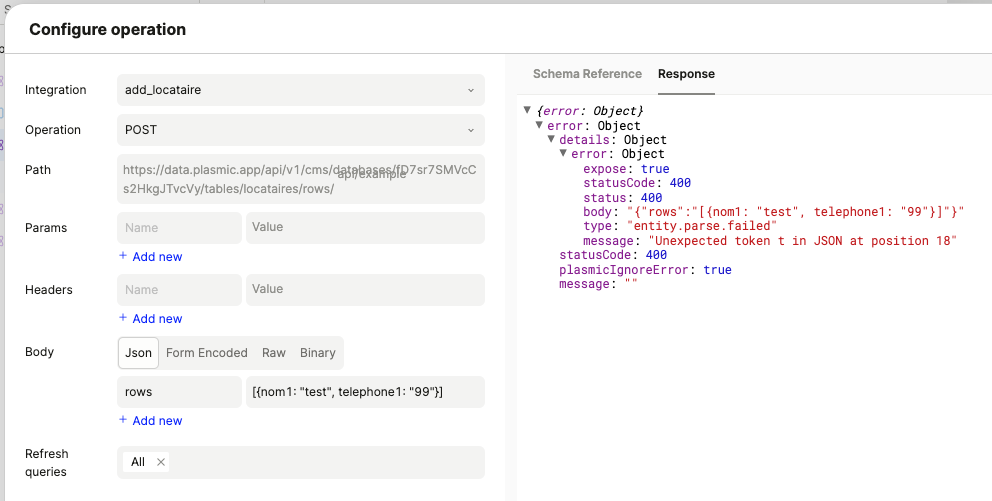The height and width of the screenshot is (501, 992).
Task: Collapse the first 'error: Object' node under root
Action: coord(540,126)
